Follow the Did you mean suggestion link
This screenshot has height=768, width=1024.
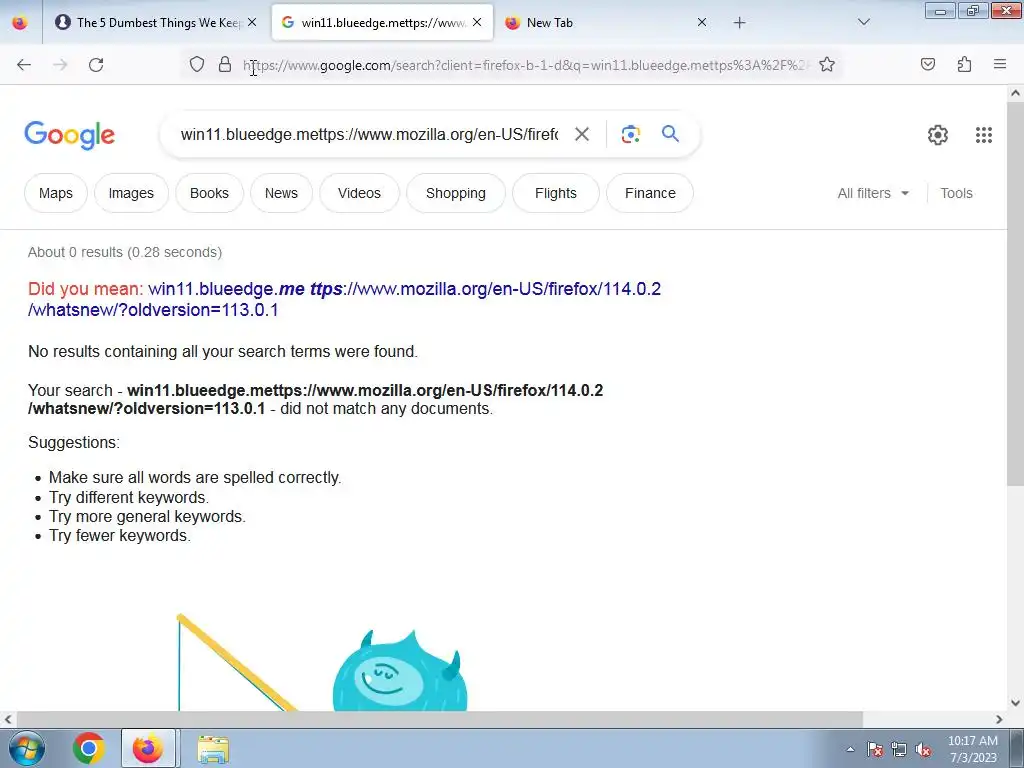pyautogui.click(x=344, y=299)
